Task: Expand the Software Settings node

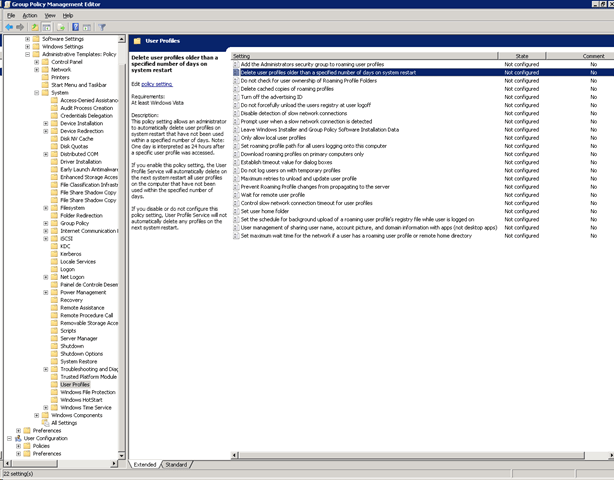Action: [27, 39]
